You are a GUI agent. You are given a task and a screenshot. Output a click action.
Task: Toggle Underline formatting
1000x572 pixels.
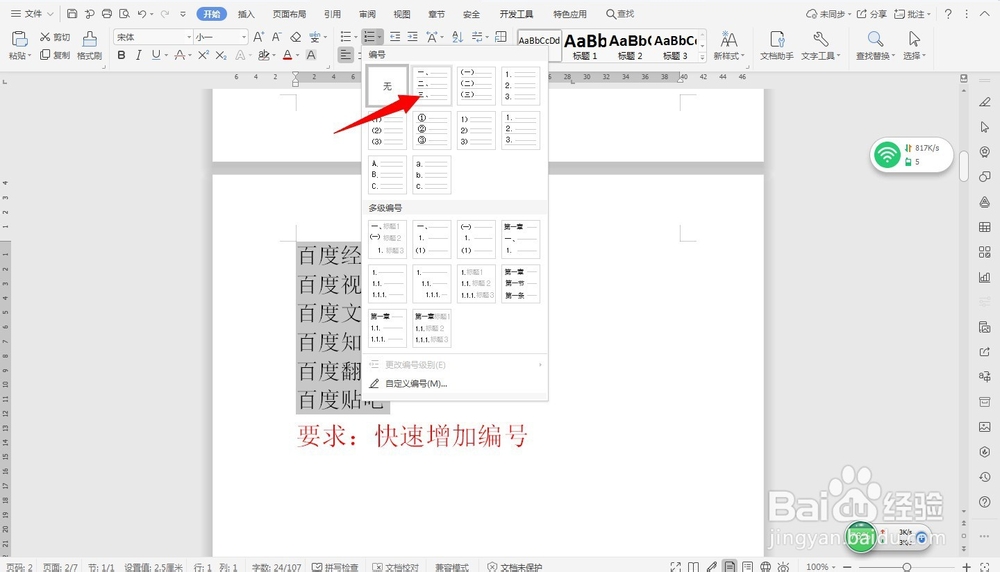[156, 55]
